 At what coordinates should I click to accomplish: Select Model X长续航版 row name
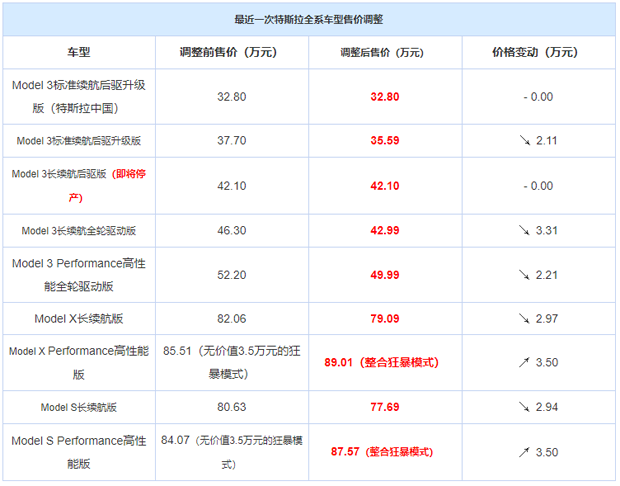pyautogui.click(x=79, y=318)
